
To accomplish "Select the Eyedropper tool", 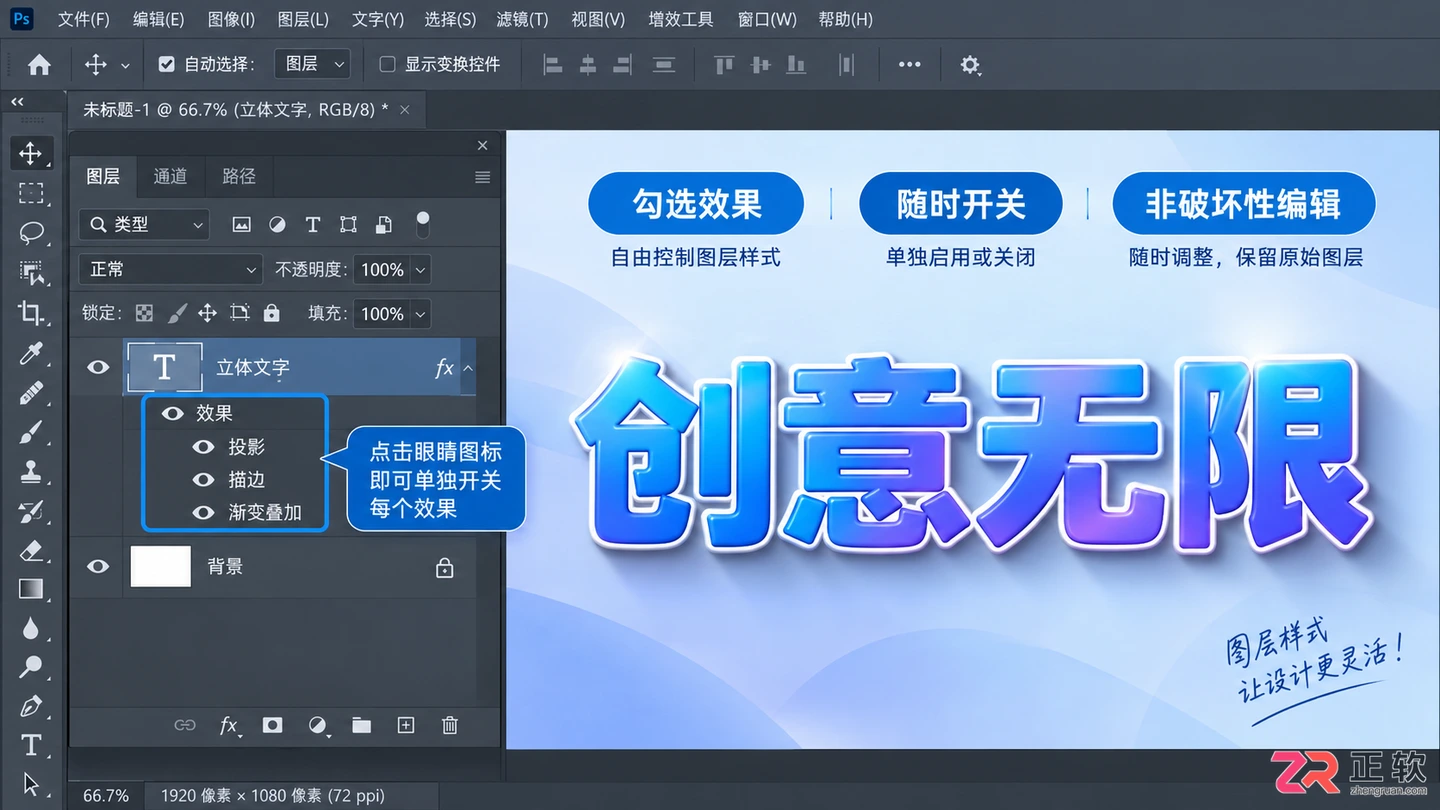I will (x=31, y=353).
